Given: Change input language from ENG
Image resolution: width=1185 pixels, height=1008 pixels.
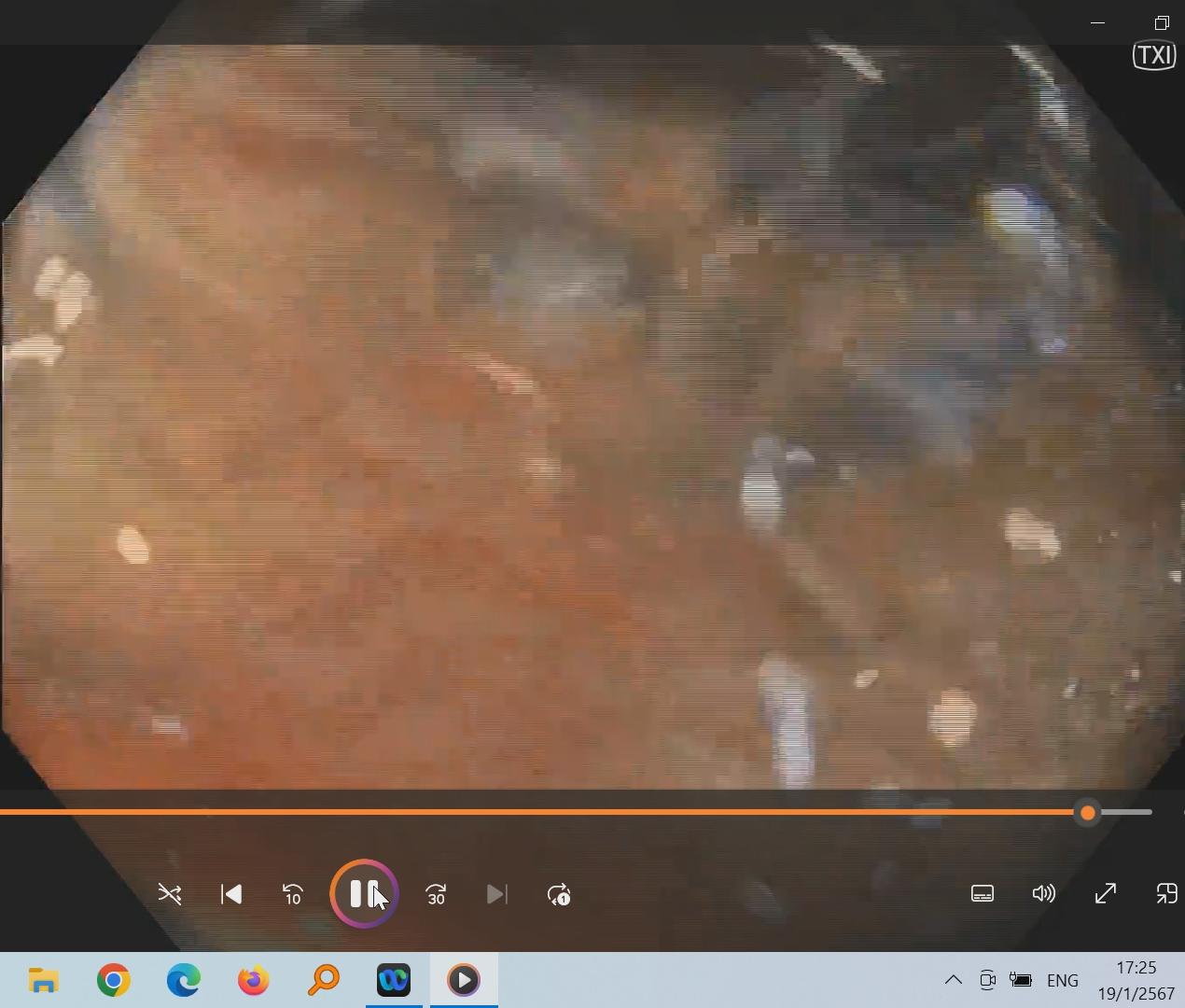Looking at the screenshot, I should pos(1063,980).
